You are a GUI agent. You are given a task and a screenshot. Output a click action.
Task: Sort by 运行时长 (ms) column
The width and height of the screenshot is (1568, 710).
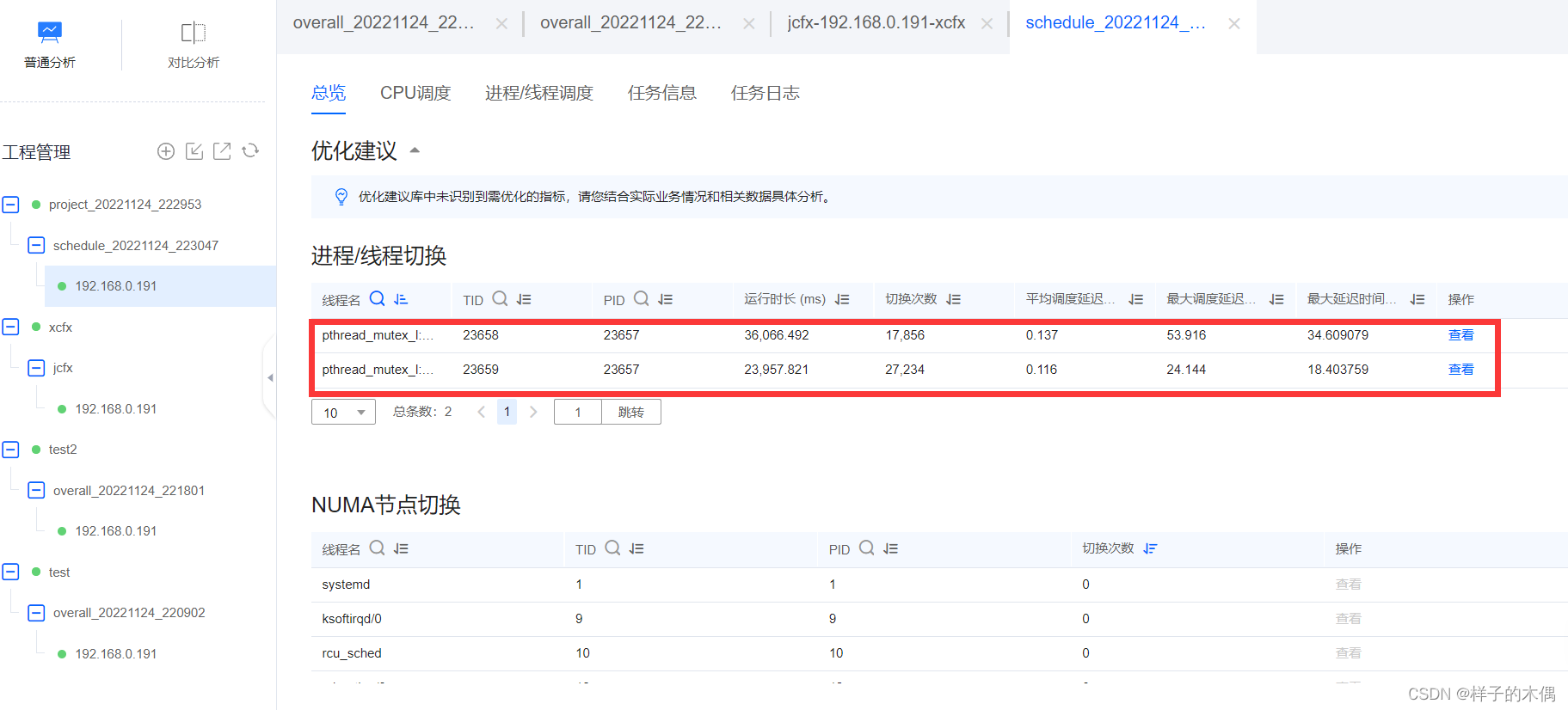tap(842, 299)
